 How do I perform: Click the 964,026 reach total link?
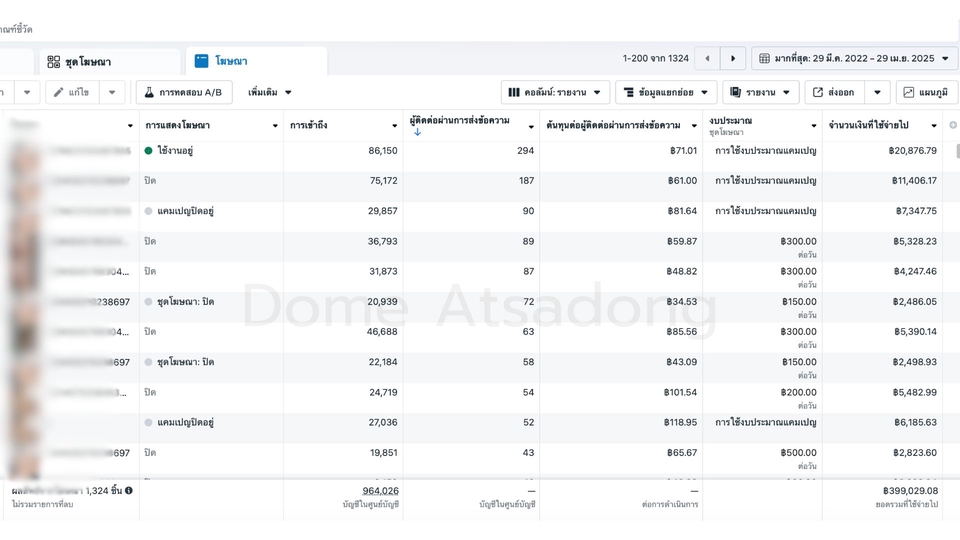(380, 491)
